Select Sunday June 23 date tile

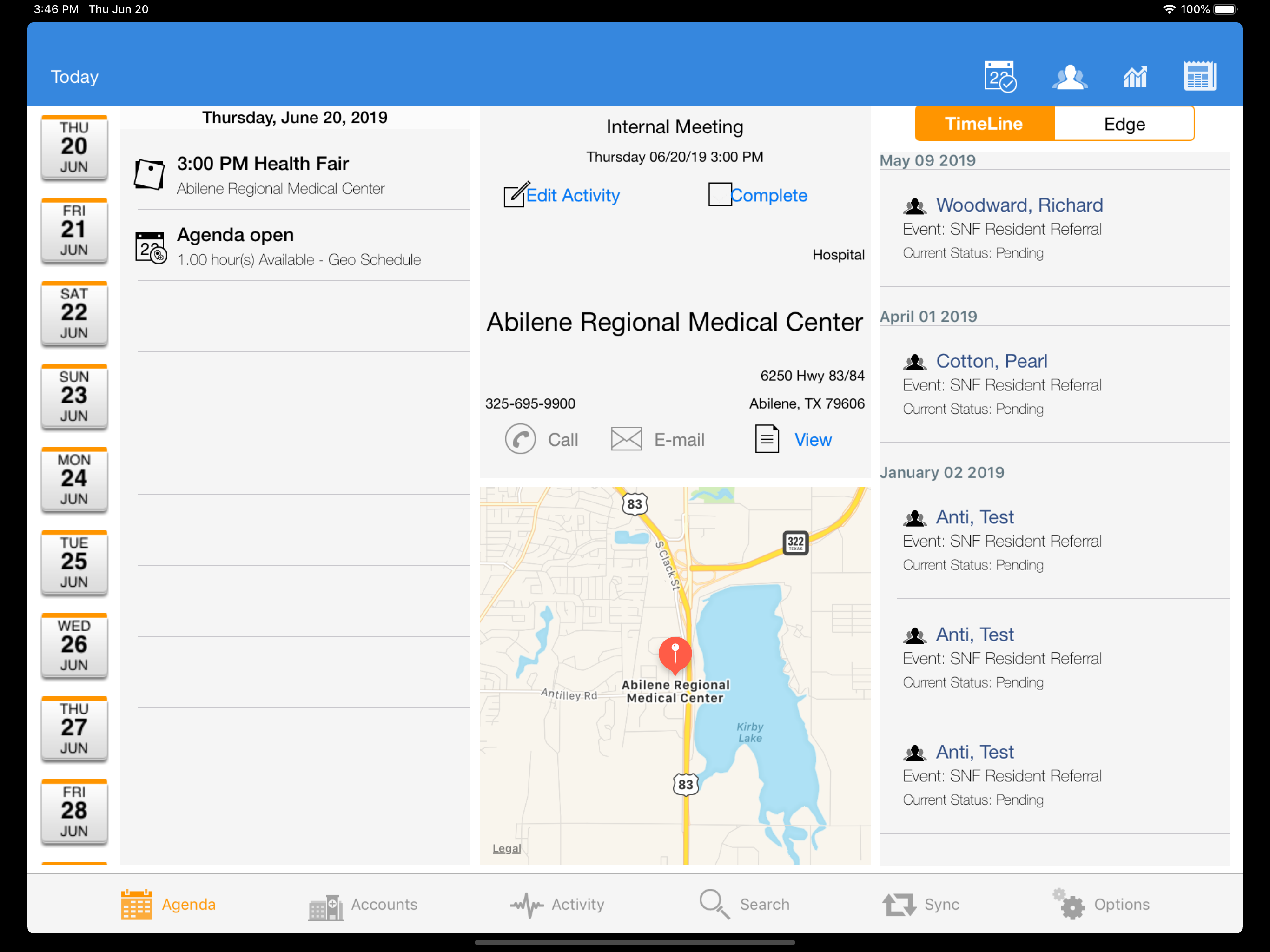(x=74, y=397)
